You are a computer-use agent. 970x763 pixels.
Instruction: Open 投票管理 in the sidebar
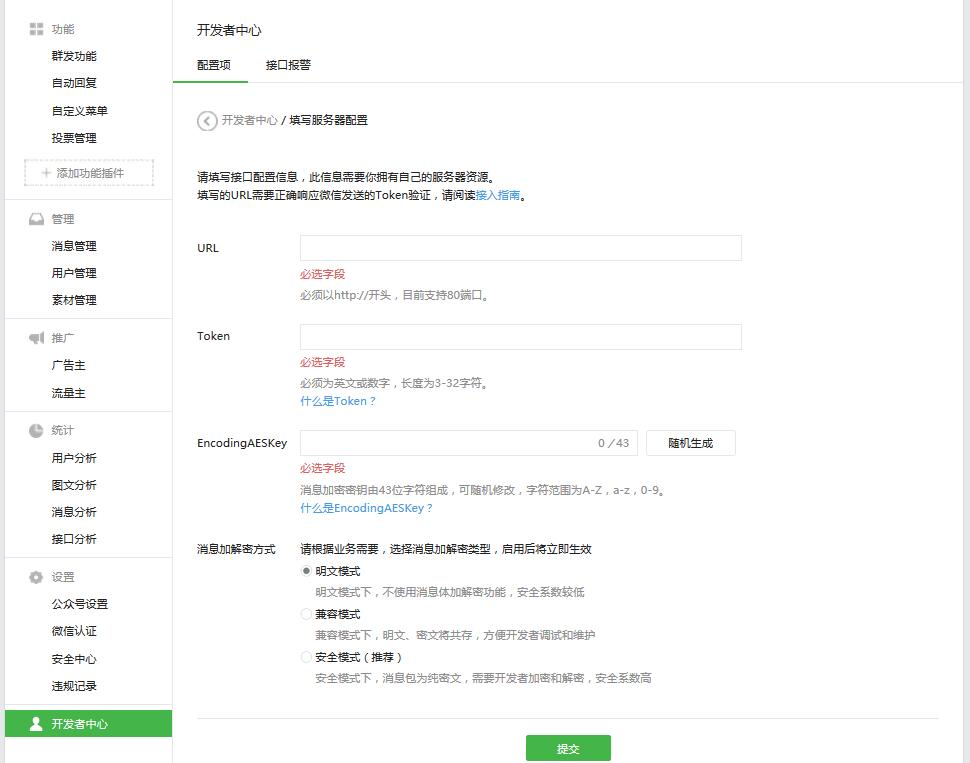point(74,138)
